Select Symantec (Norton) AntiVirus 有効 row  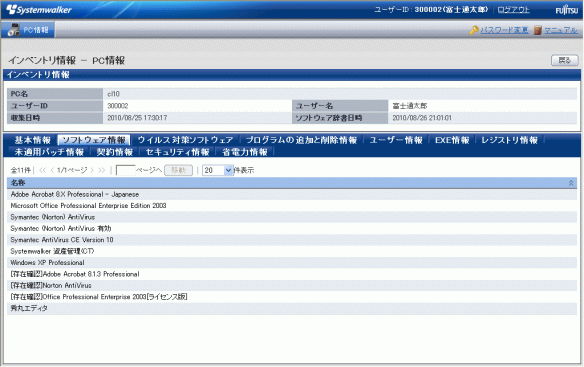pyautogui.click(x=292, y=228)
